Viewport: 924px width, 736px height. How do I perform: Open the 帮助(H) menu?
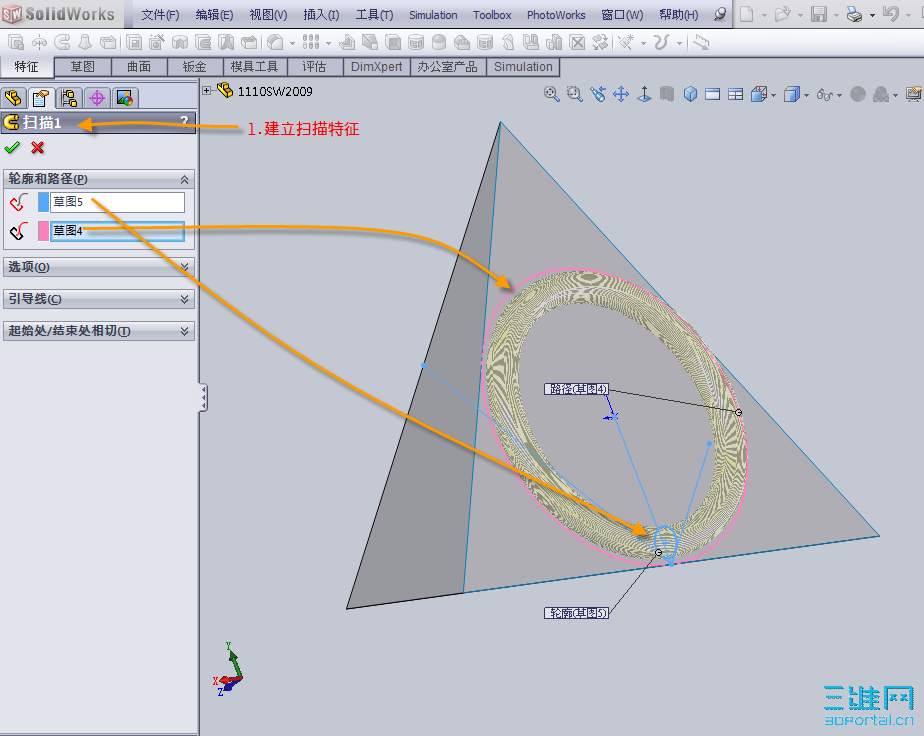tap(679, 15)
